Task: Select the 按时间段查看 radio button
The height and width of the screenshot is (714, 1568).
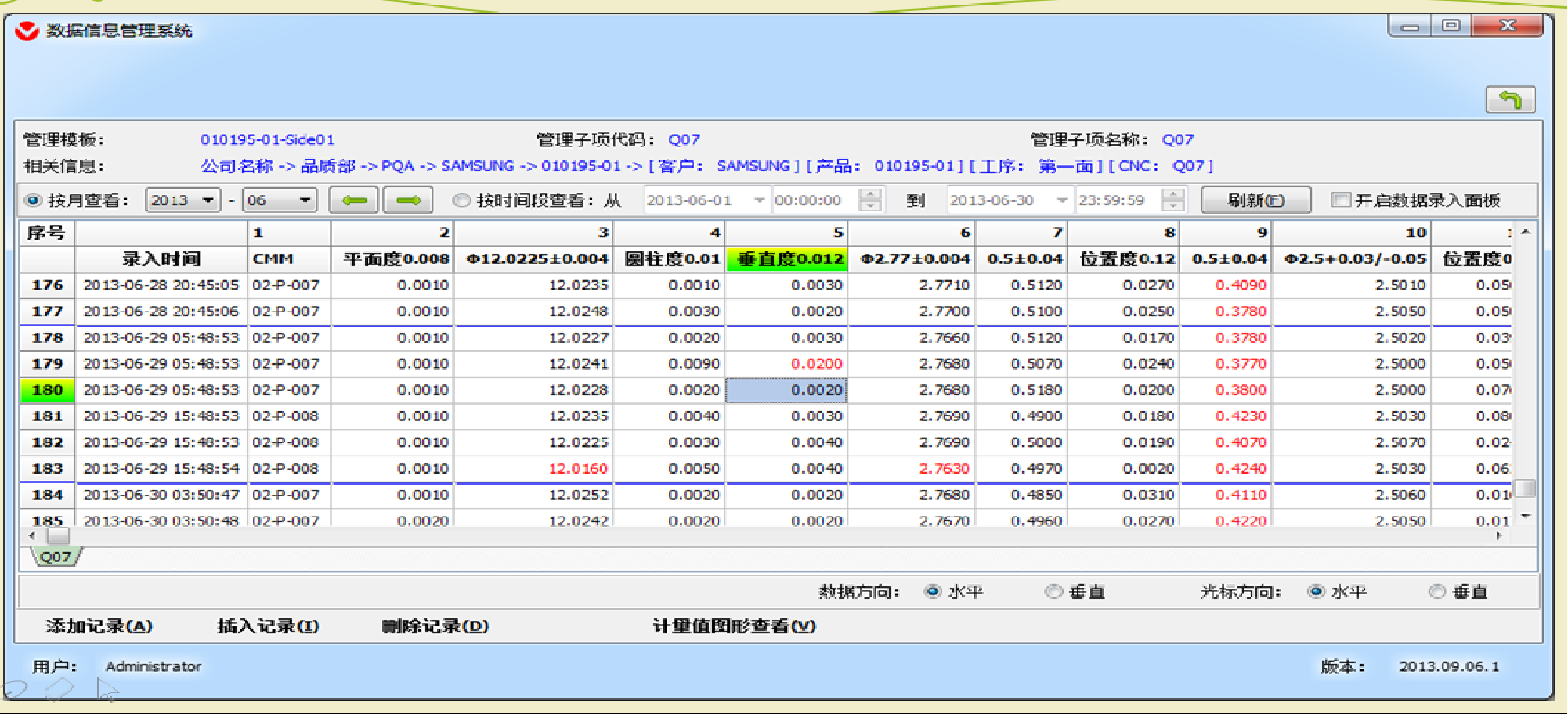Action: tap(462, 200)
